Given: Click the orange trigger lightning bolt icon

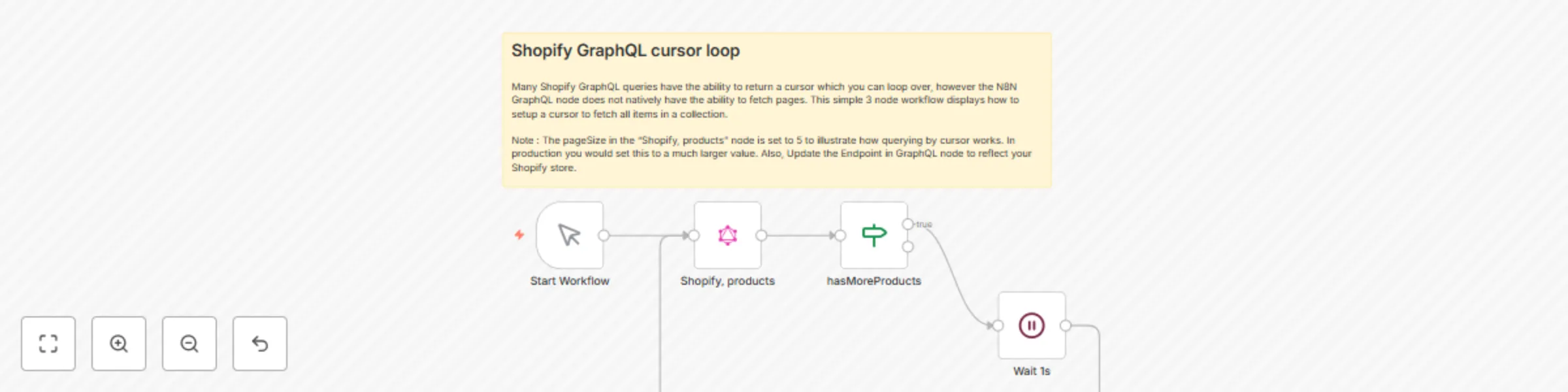Looking at the screenshot, I should point(519,235).
